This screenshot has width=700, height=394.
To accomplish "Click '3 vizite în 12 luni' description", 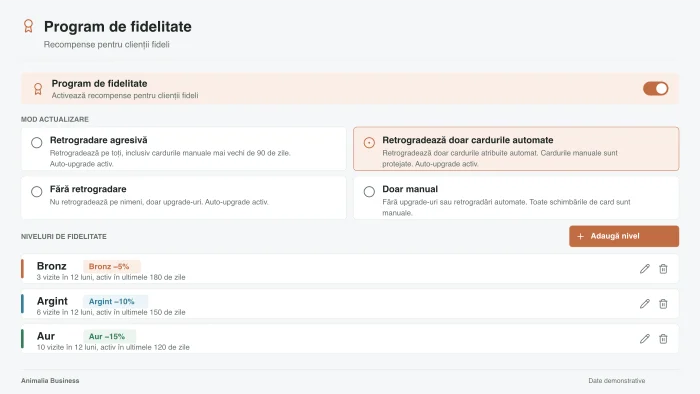I will point(111,277).
